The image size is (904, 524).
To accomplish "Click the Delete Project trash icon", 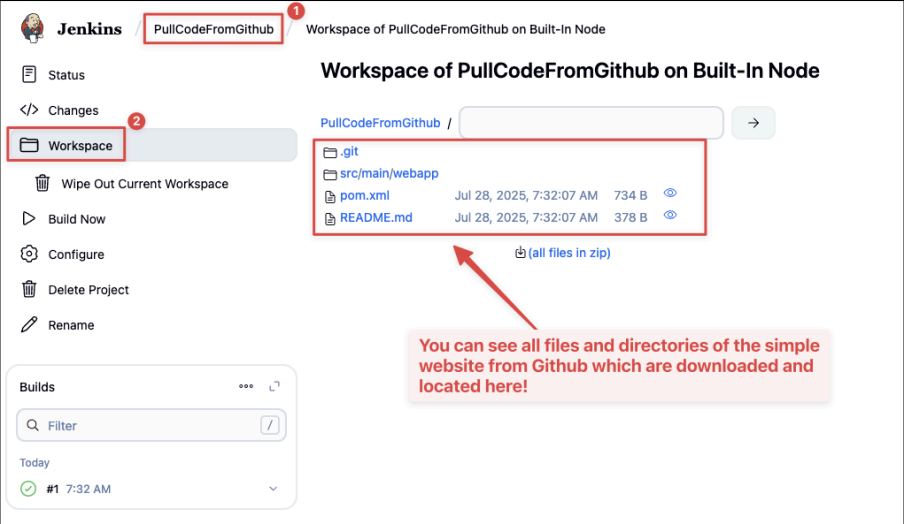I will (29, 289).
